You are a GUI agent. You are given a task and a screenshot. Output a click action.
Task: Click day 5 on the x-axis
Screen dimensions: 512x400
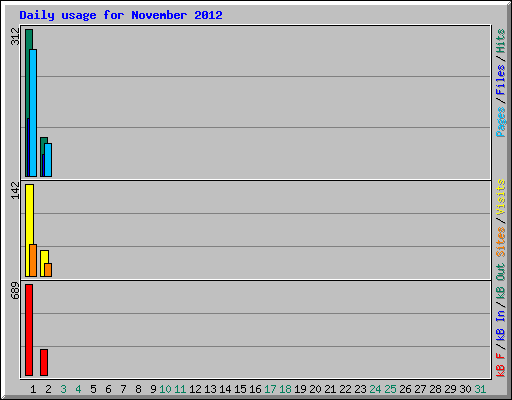pos(93,389)
